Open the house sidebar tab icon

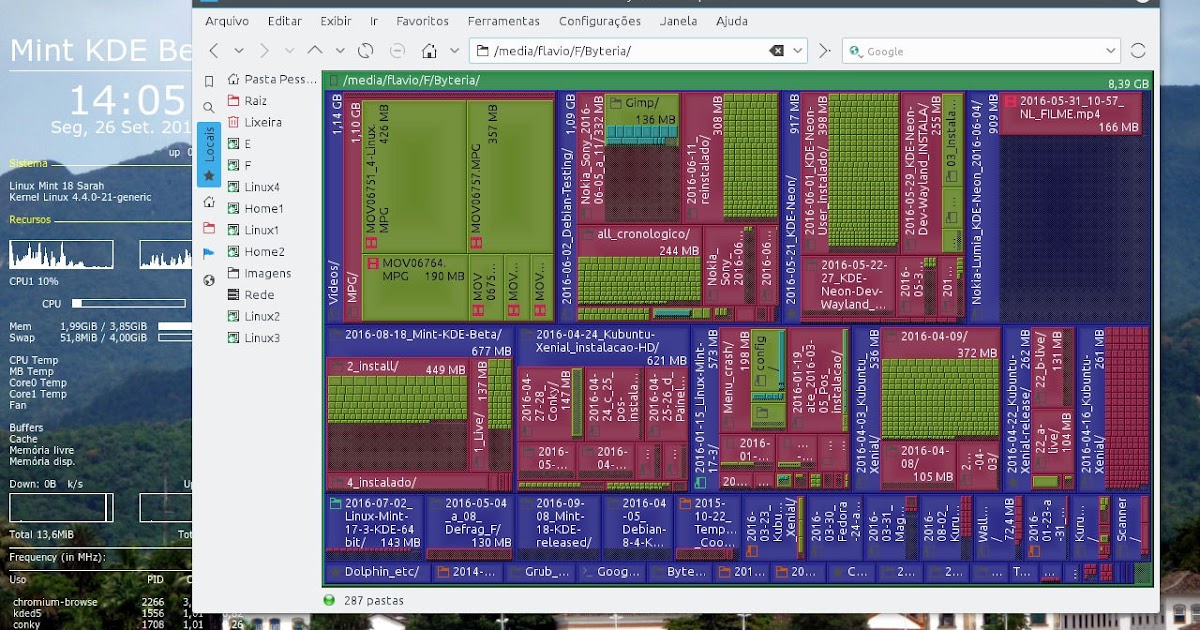click(x=209, y=202)
